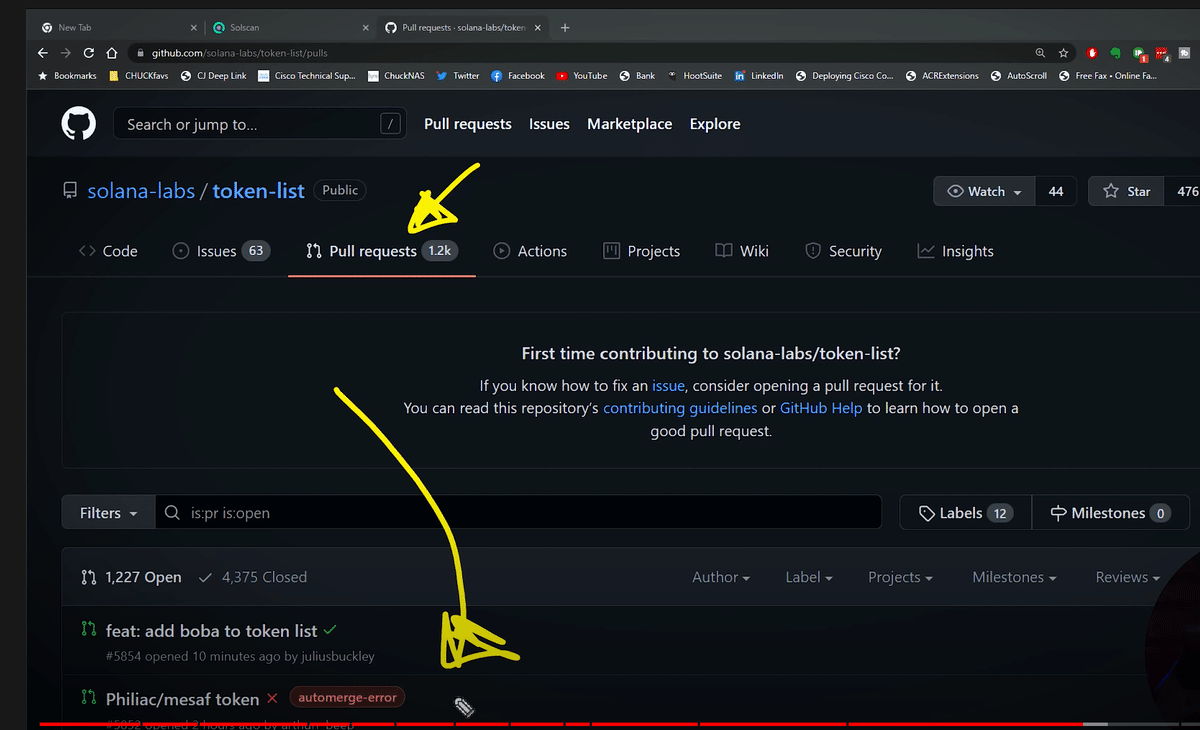Click the address bar URL
This screenshot has height=730, width=1200.
240,53
